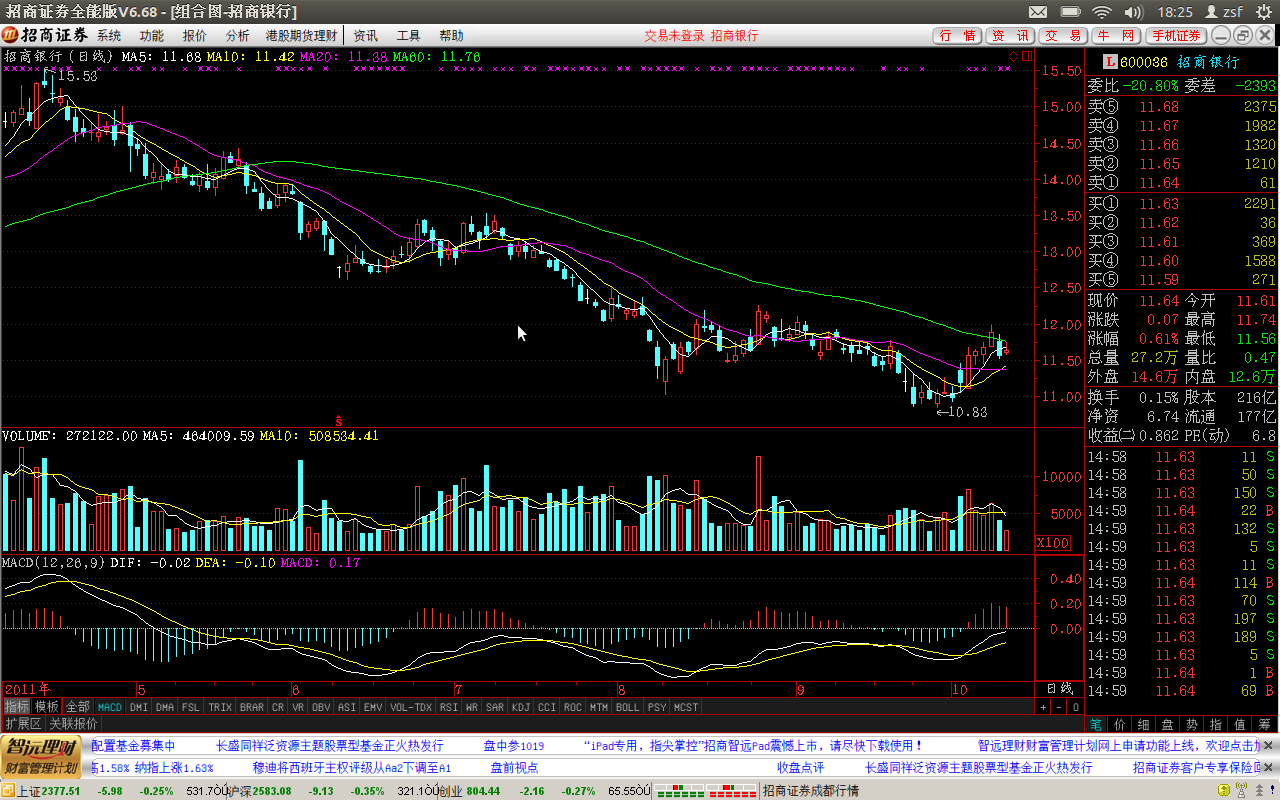The image size is (1280, 800).
Task: Select the DMI indicator tab
Action: tap(139, 707)
